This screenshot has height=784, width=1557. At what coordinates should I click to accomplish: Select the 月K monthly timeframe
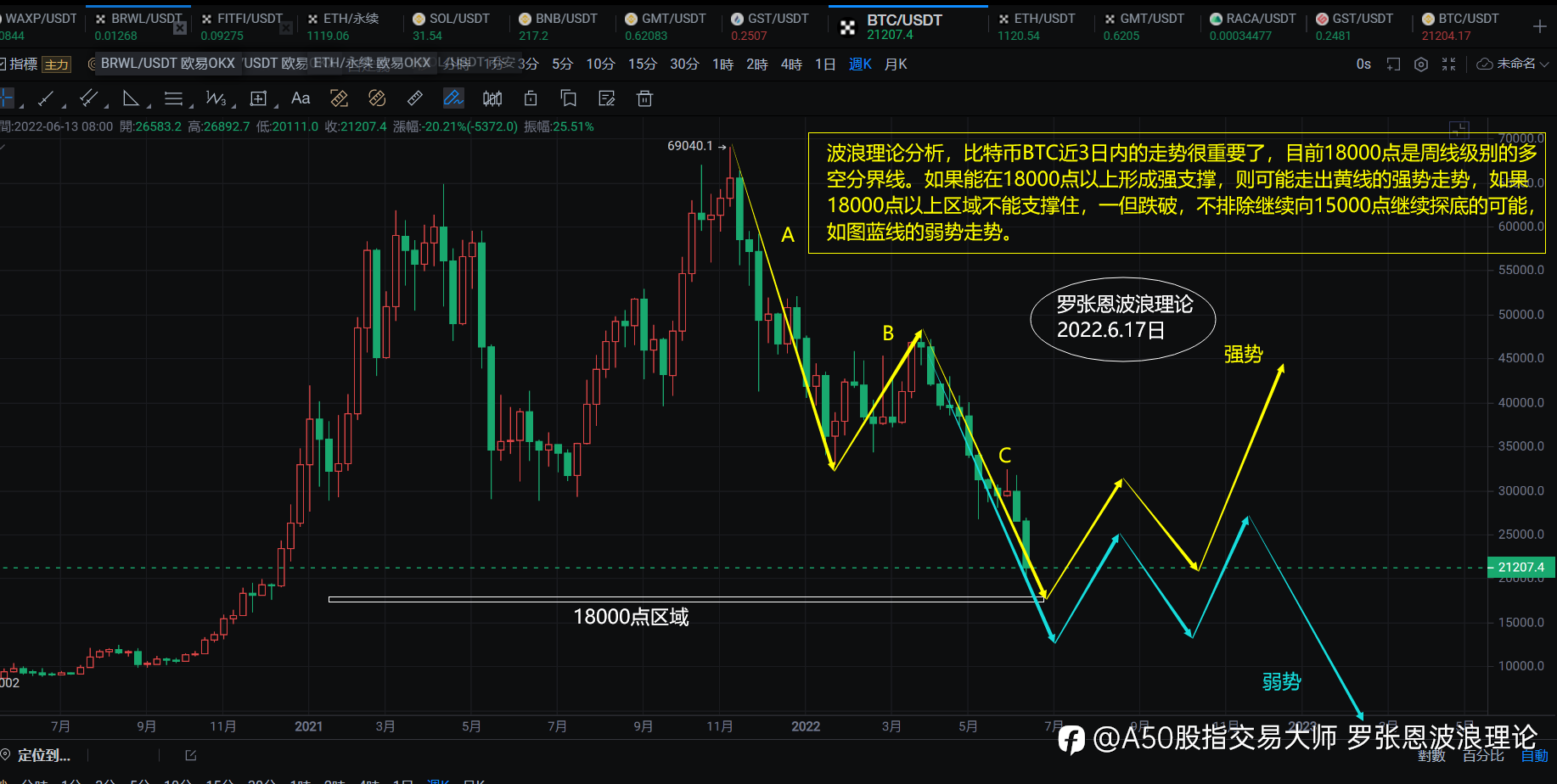click(896, 64)
